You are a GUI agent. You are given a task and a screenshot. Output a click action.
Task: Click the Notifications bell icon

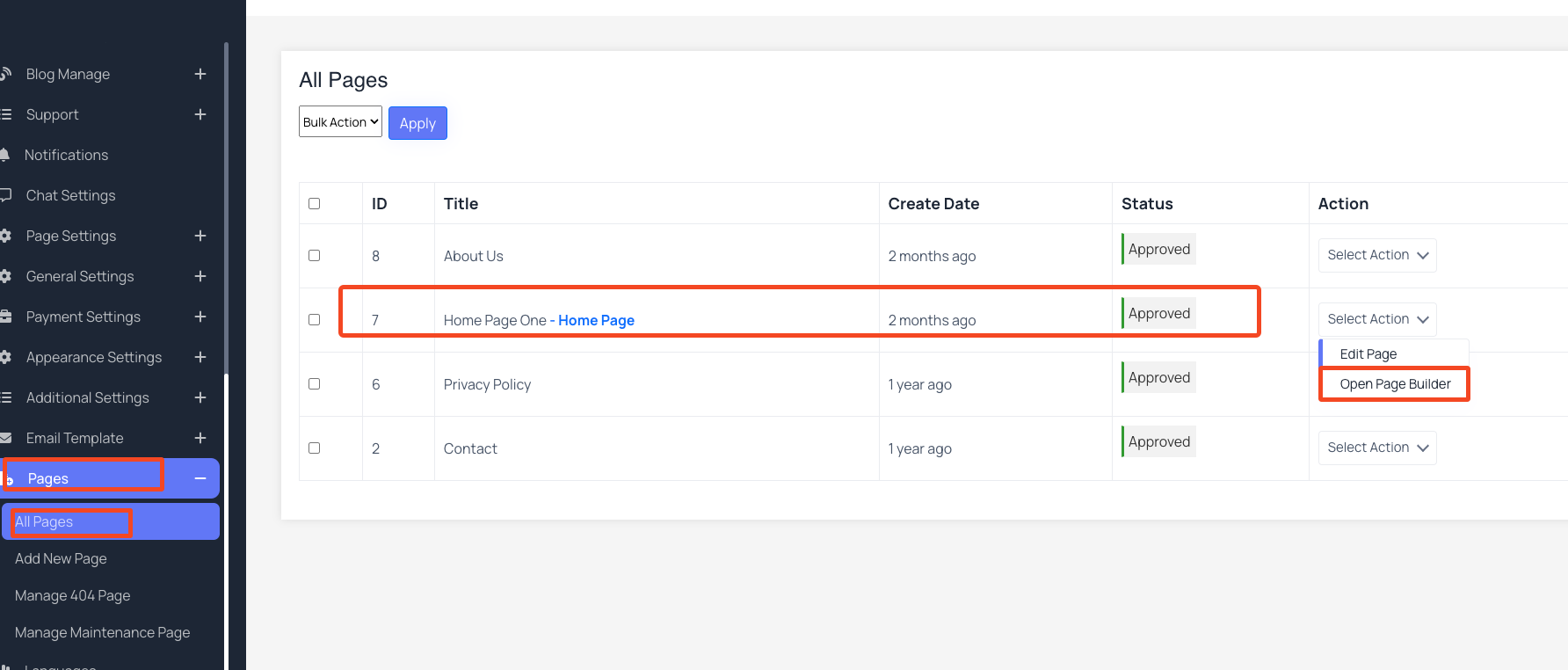[x=4, y=155]
